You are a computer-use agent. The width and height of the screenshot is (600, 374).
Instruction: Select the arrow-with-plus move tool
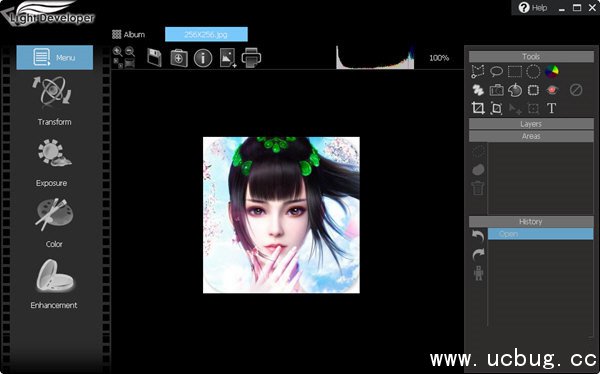[515, 109]
